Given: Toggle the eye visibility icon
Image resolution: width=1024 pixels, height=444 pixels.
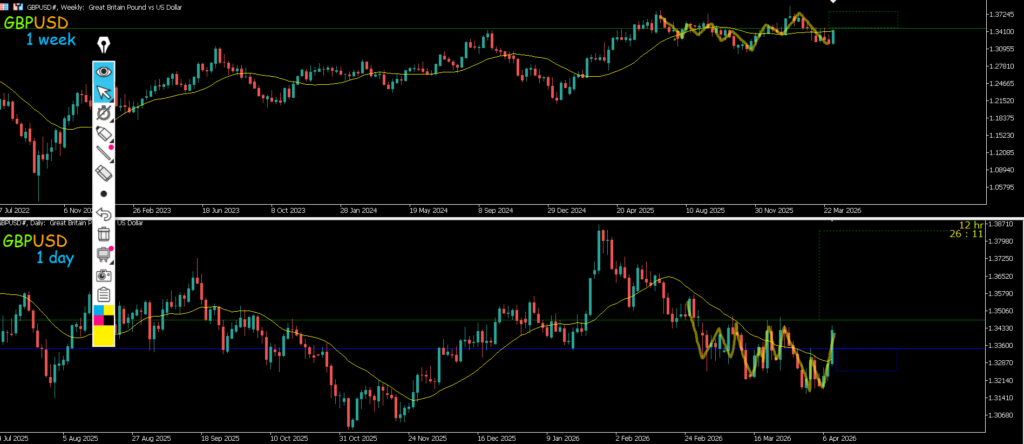Looking at the screenshot, I should pyautogui.click(x=104, y=72).
